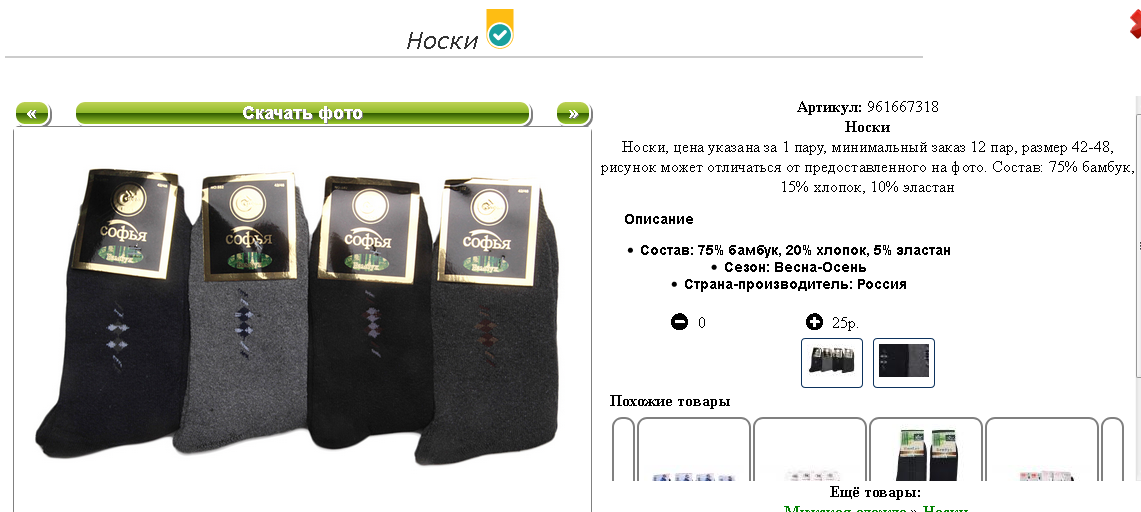This screenshot has width=1141, height=512.
Task: Open first similar product card
Action: pyautogui.click(x=693, y=449)
